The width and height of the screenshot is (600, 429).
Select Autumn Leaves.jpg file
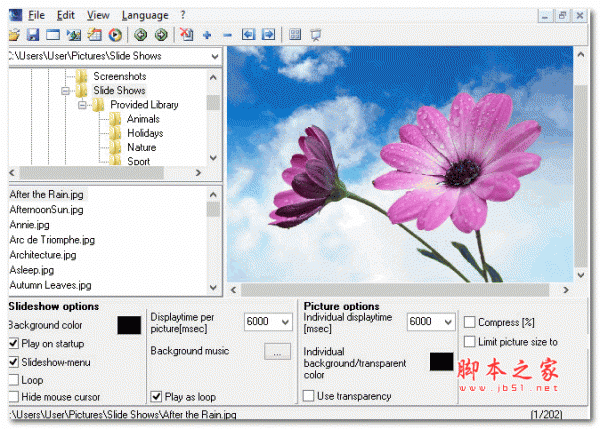[51, 285]
